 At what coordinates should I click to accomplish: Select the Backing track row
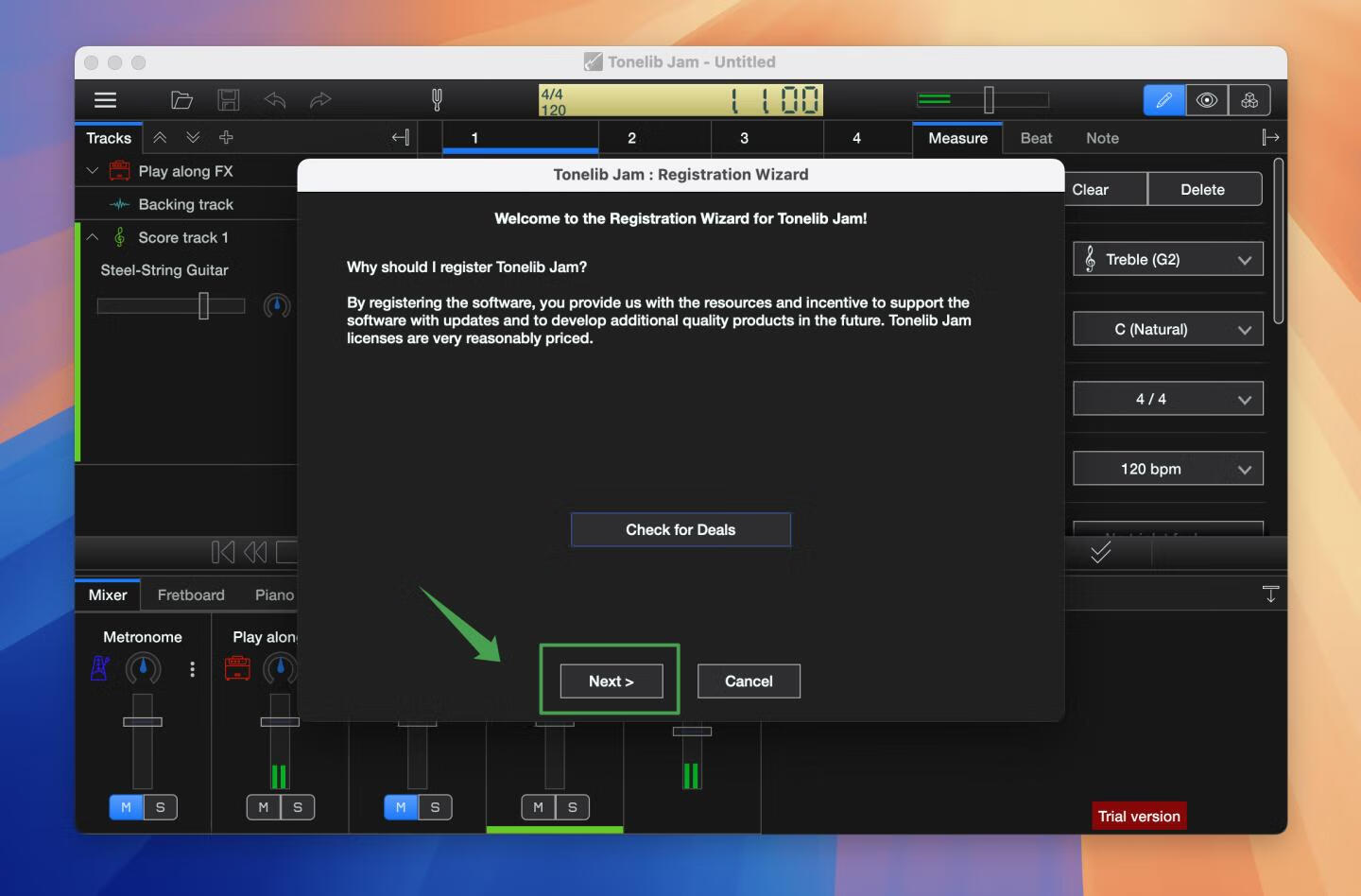click(x=186, y=204)
